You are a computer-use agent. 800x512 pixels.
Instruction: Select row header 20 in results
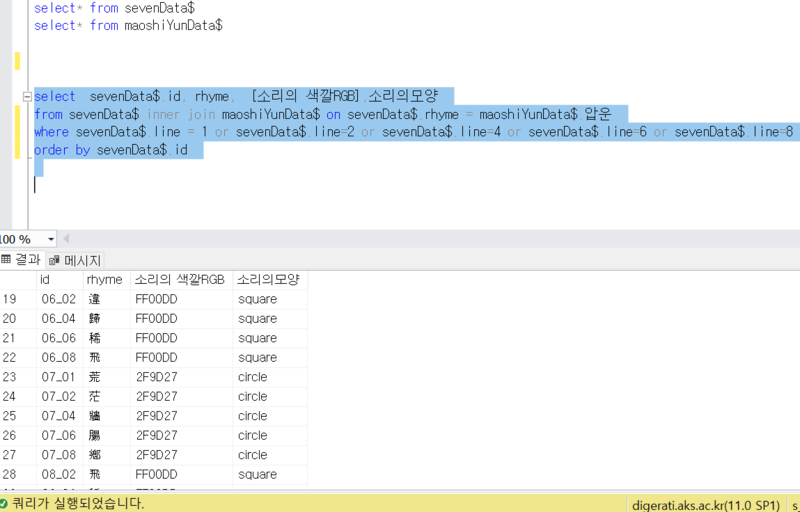(18, 319)
